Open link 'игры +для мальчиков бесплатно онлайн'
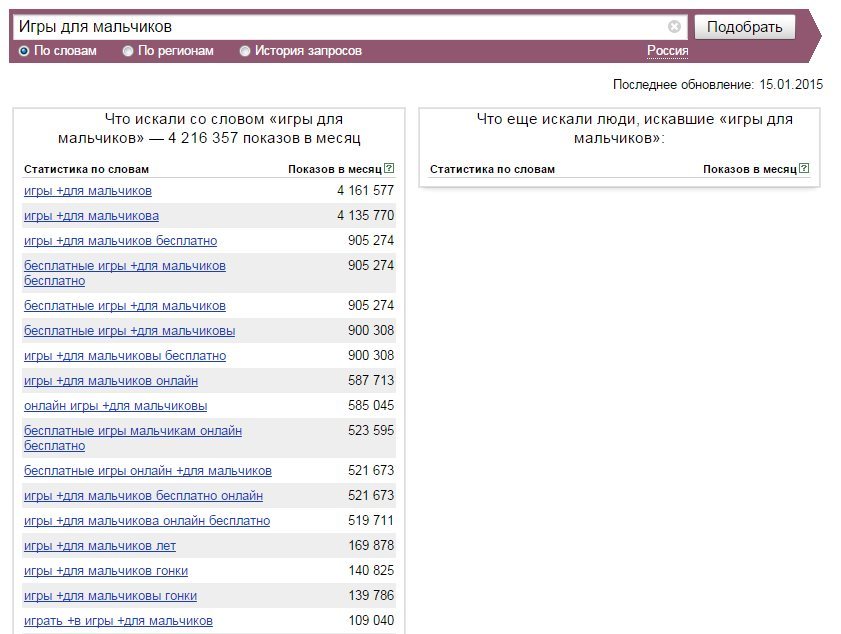Image resolution: width=841 pixels, height=634 pixels. tap(143, 496)
